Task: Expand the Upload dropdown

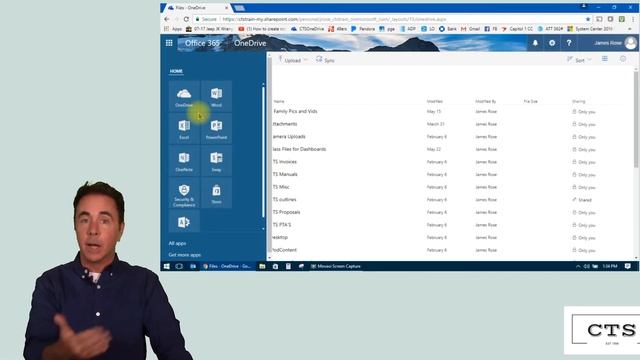Action: pyautogui.click(x=293, y=60)
